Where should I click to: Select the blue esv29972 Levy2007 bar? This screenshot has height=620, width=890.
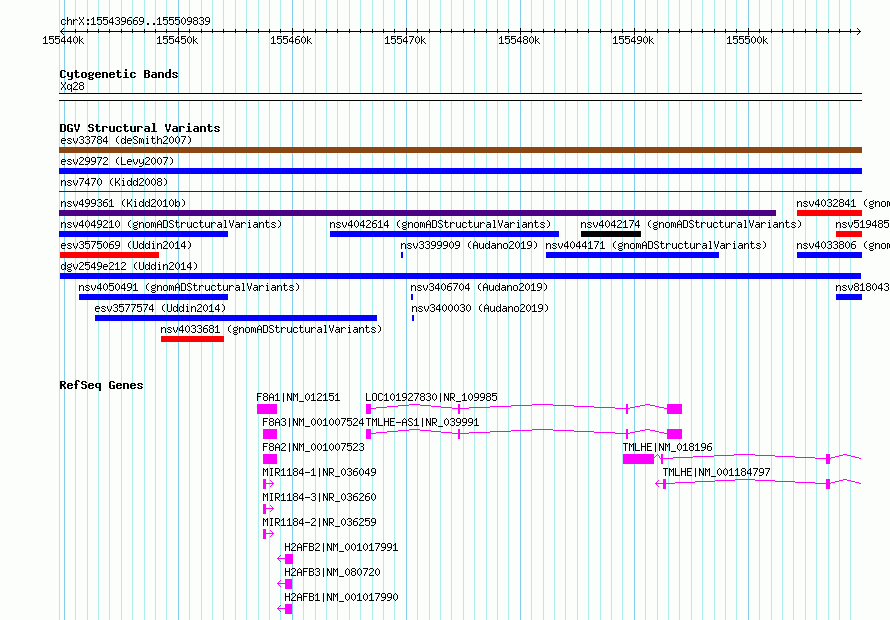tap(460, 171)
